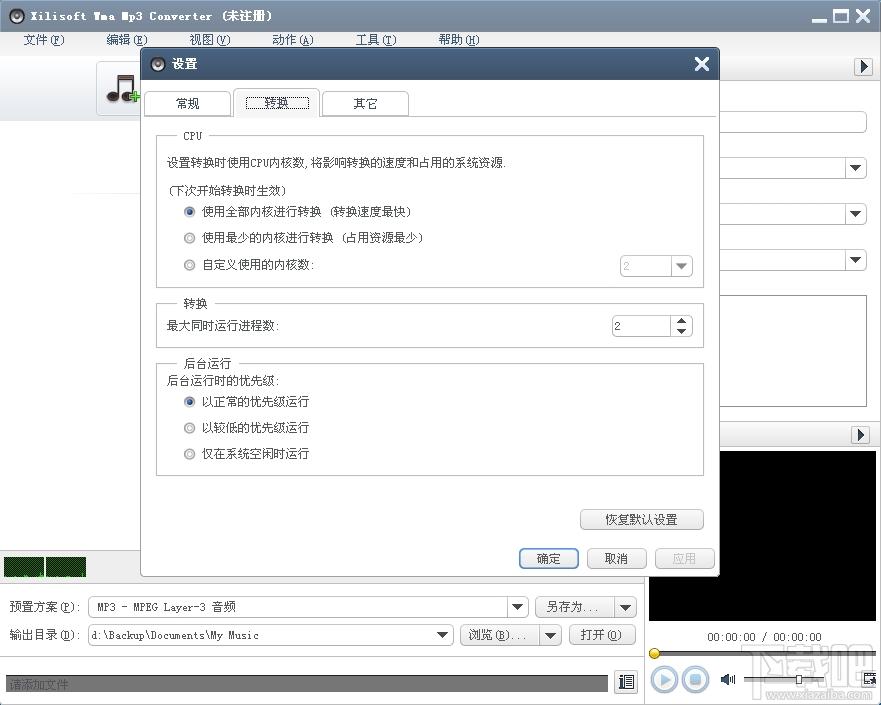Click the black video preview area
The height and width of the screenshot is (705, 881).
coord(762,536)
